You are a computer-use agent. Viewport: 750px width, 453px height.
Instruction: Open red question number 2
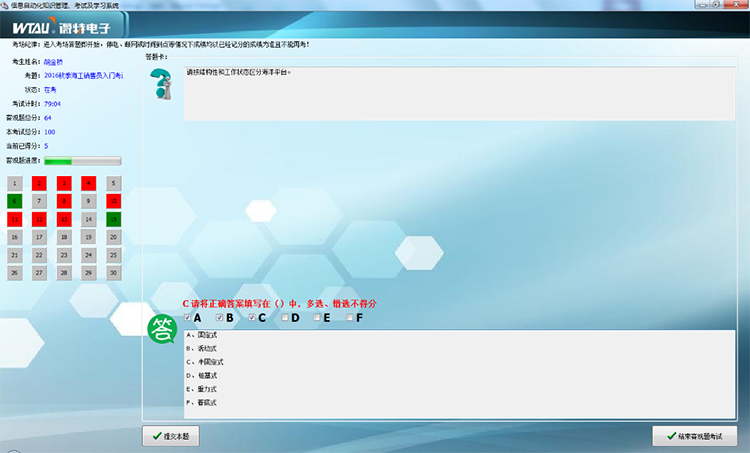(x=38, y=184)
